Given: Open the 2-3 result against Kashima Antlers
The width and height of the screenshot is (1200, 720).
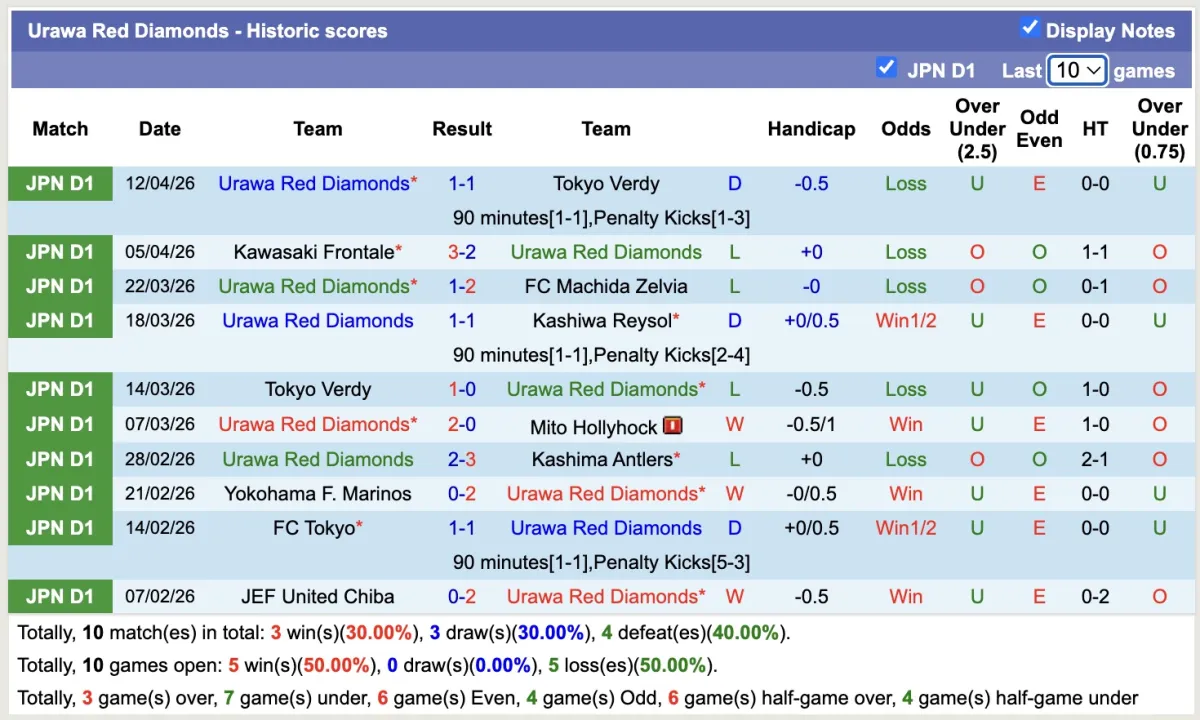Looking at the screenshot, I should click(x=462, y=459).
